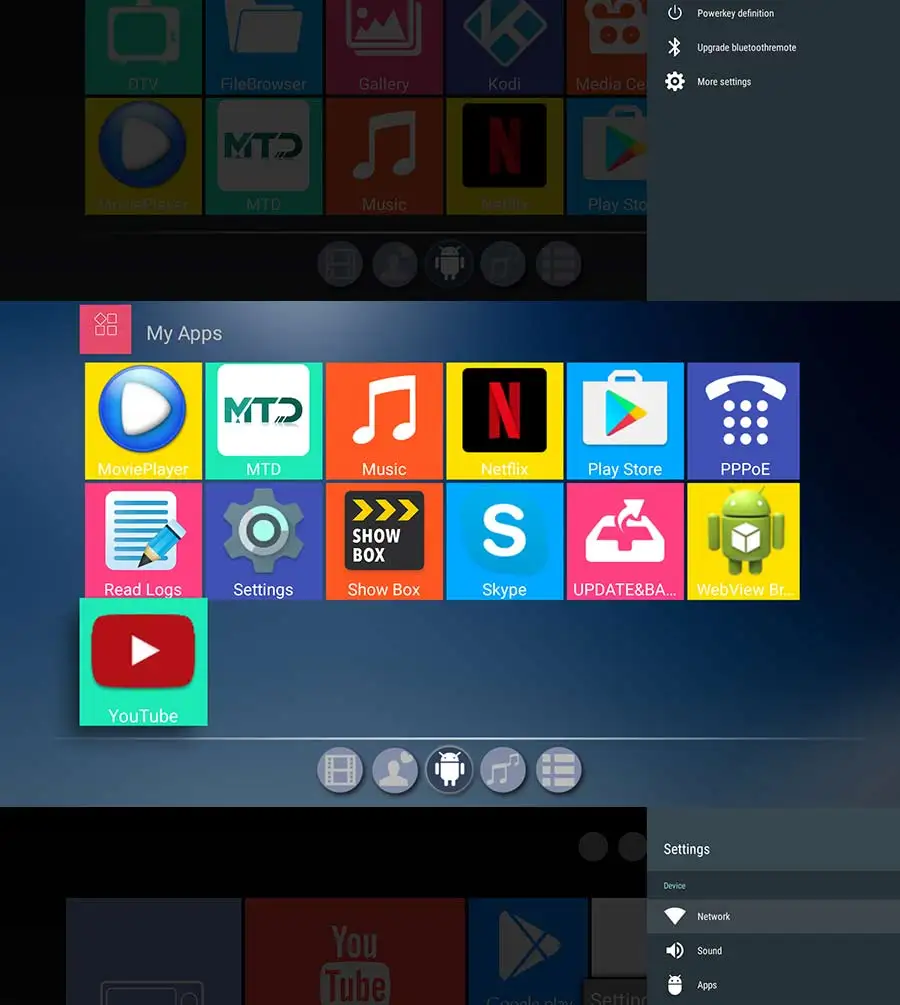The image size is (900, 1005).
Task: Open the Settings gear app tile
Action: [x=263, y=541]
